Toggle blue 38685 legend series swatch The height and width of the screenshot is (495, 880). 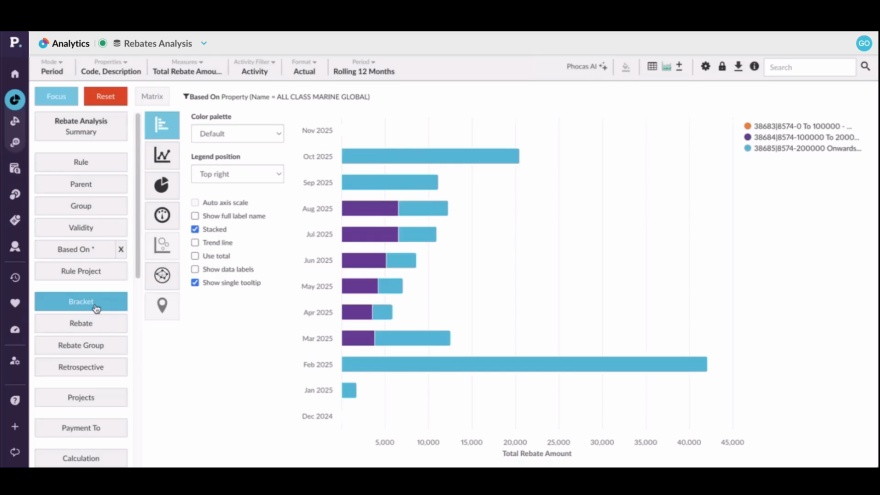pos(748,148)
